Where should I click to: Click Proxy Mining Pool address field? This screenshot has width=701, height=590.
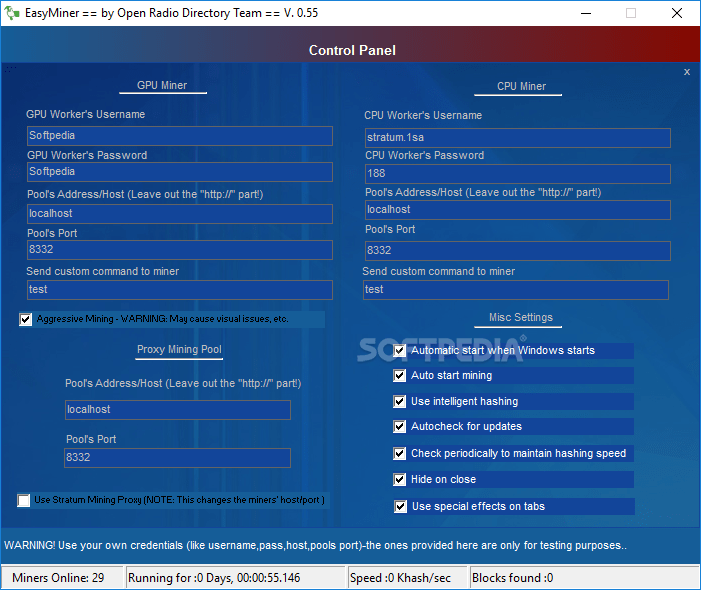pyautogui.click(x=178, y=410)
